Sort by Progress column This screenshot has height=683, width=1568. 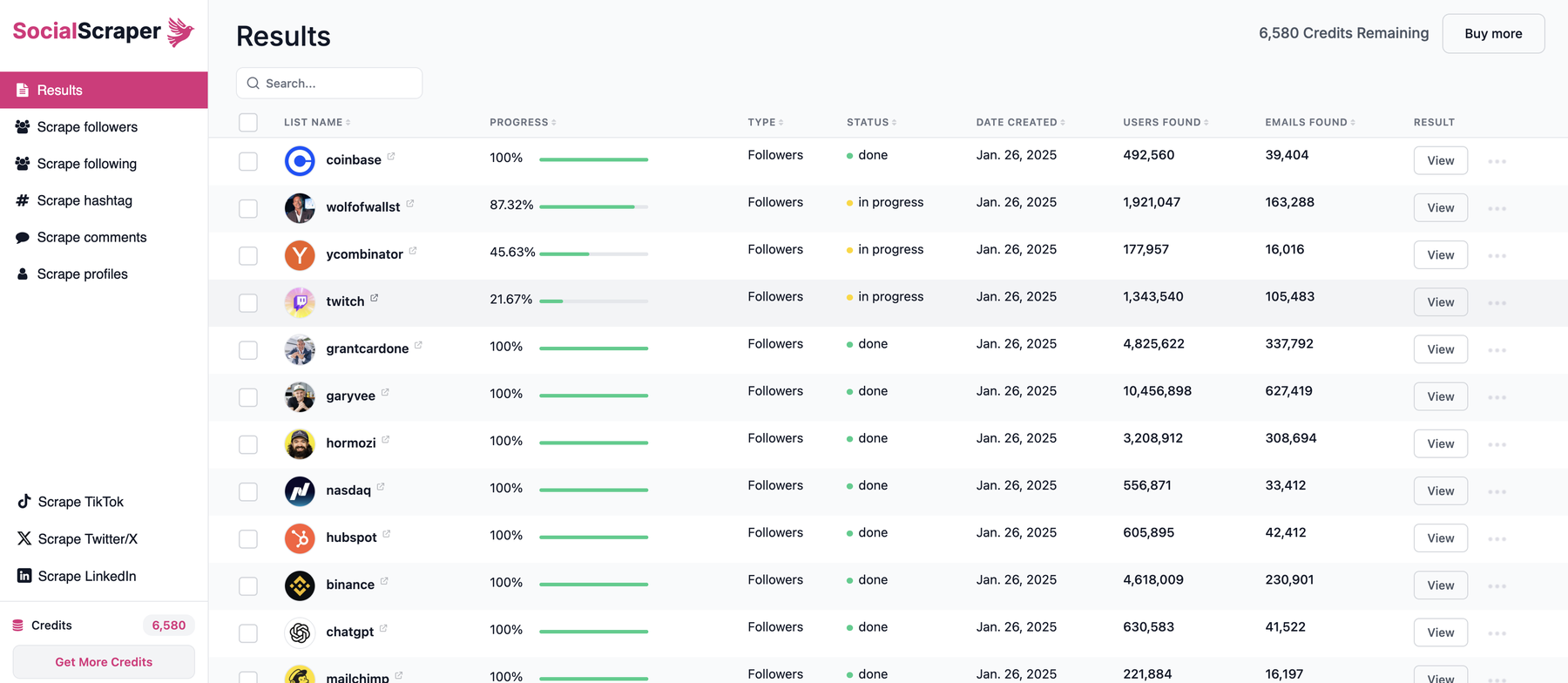click(x=523, y=122)
